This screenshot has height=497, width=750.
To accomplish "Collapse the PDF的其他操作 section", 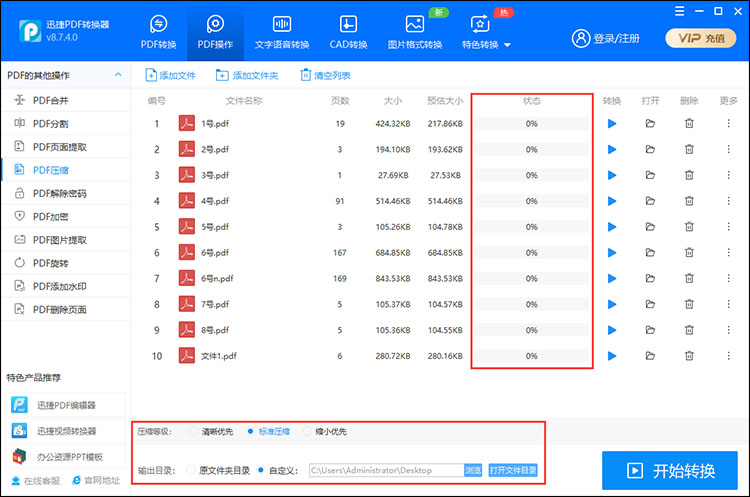I will point(118,75).
